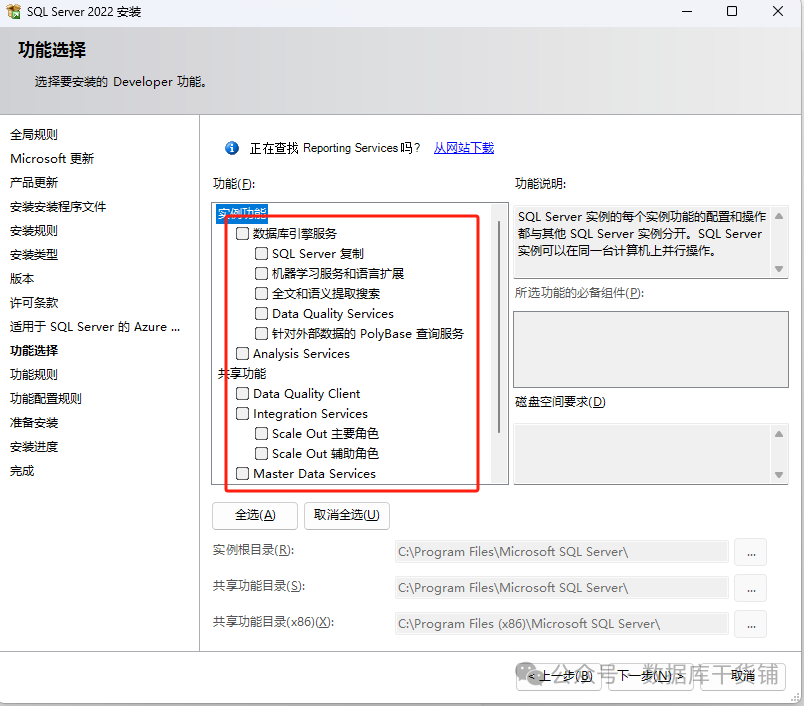Click the 全选(A) button
804x706 pixels.
click(255, 515)
